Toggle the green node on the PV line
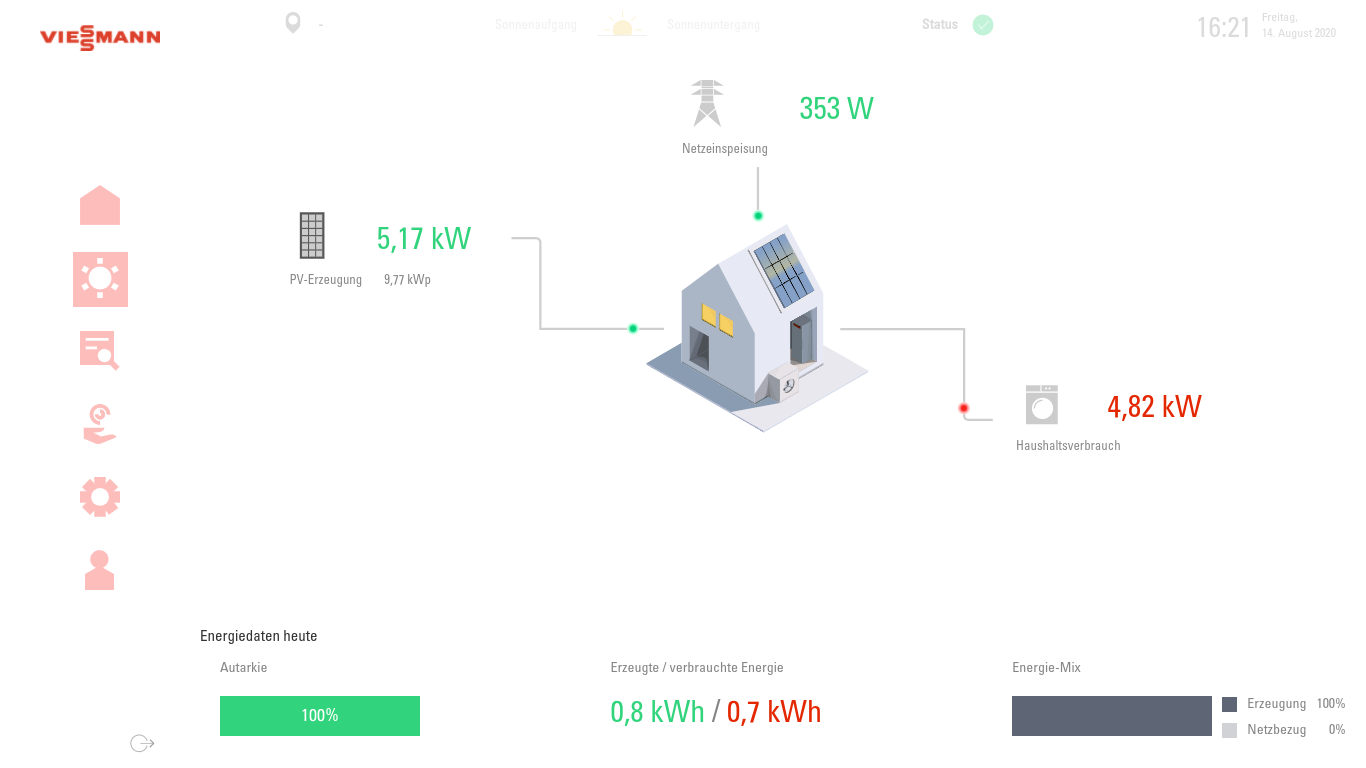The image size is (1366, 768). (x=633, y=327)
